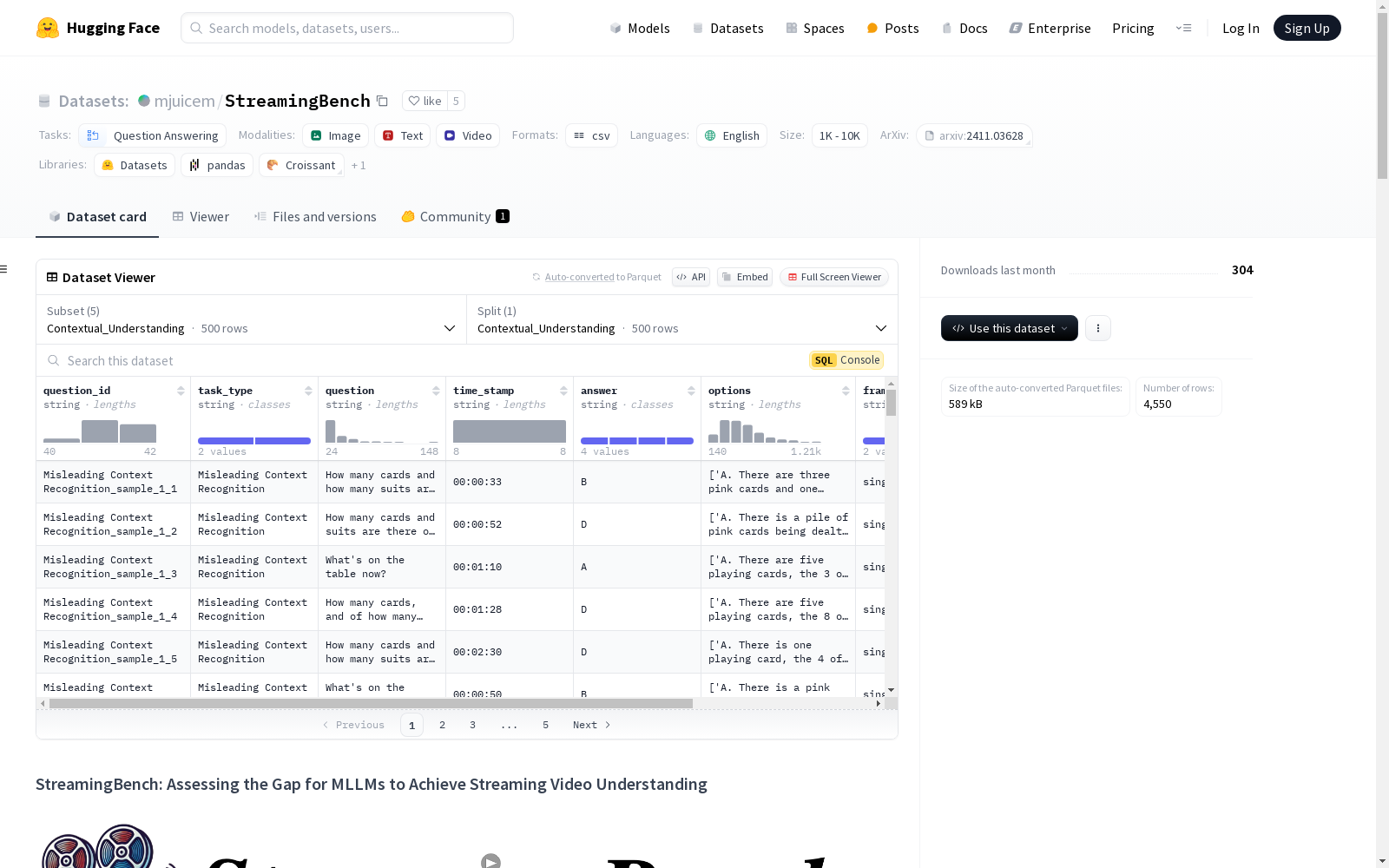The height and width of the screenshot is (868, 1389).
Task: Open the Community tab
Action: coord(455,217)
